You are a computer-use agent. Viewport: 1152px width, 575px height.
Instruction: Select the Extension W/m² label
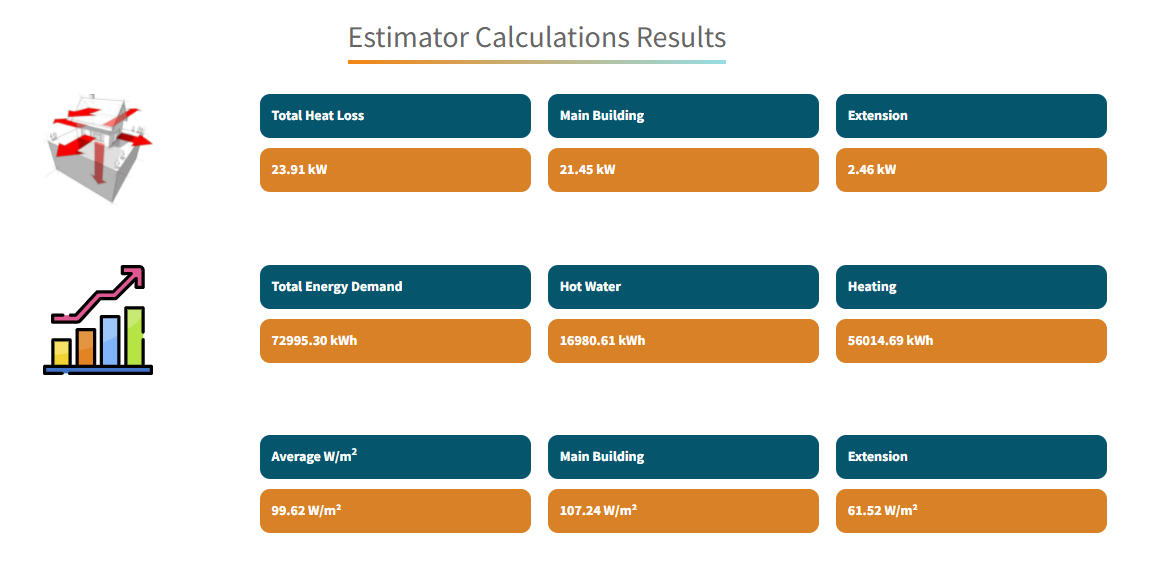point(971,457)
